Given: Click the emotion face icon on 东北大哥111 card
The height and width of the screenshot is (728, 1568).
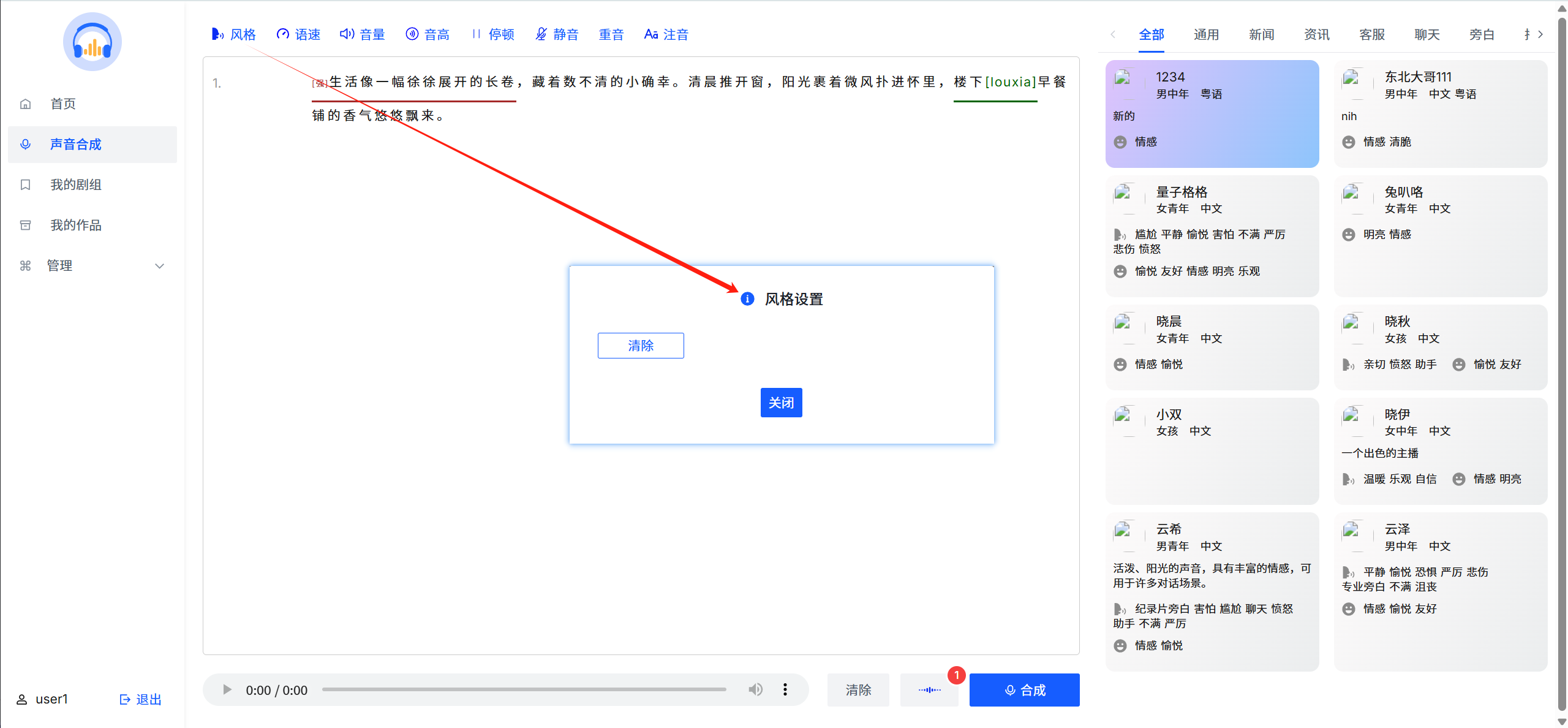Looking at the screenshot, I should [1348, 142].
